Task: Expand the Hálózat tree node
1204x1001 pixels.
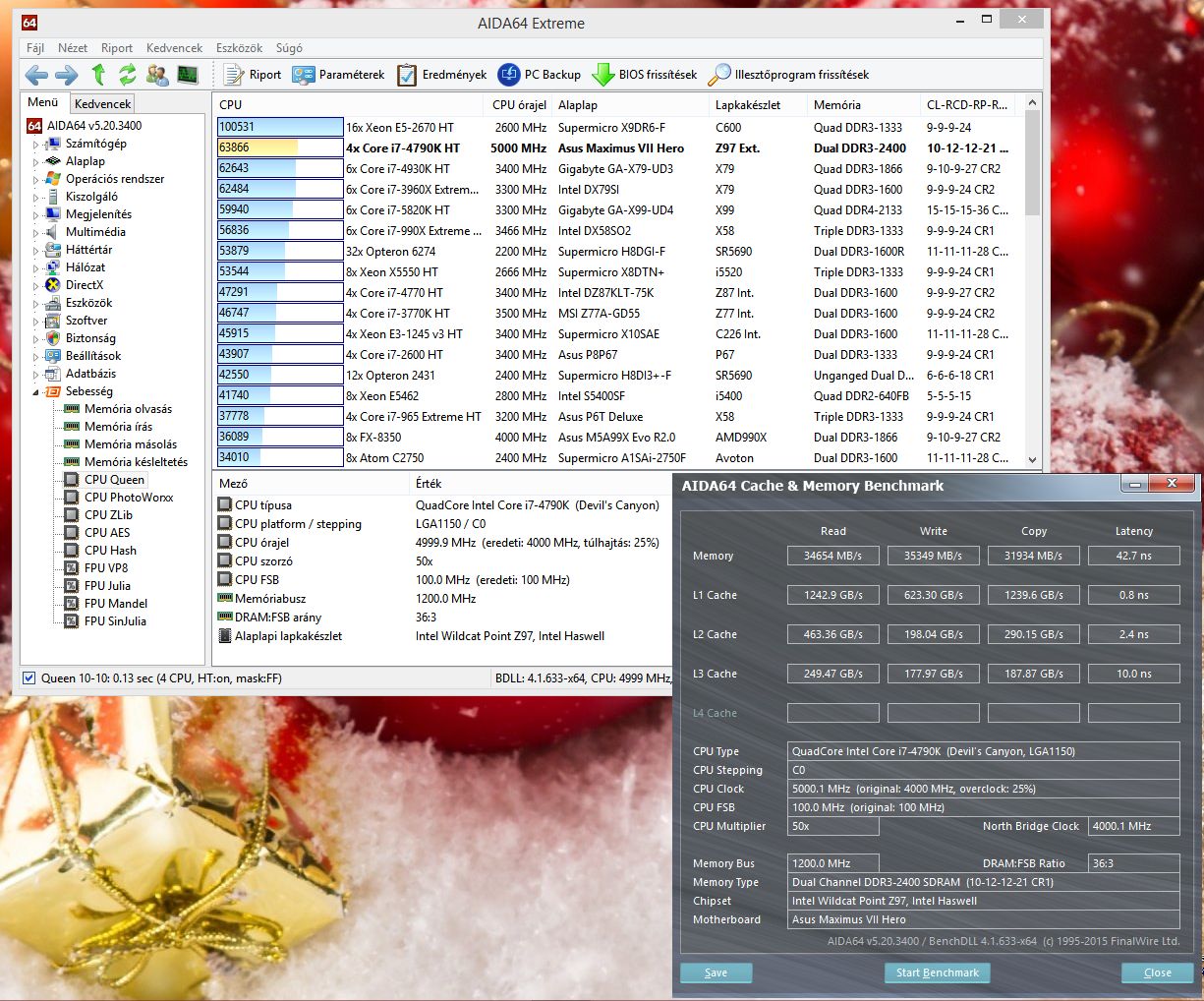Action: 36,267
